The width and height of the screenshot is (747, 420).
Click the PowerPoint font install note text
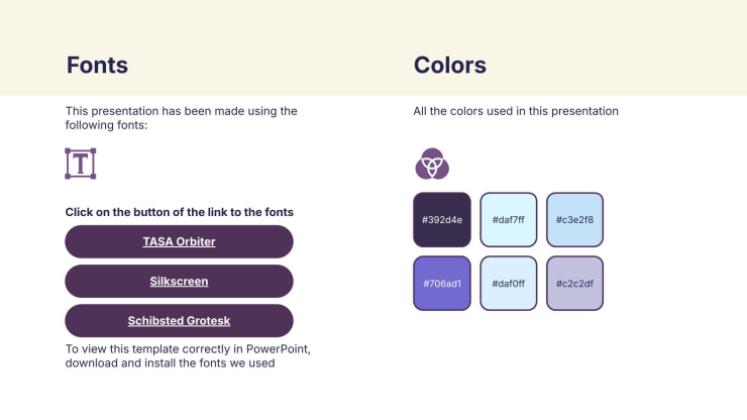188,356
